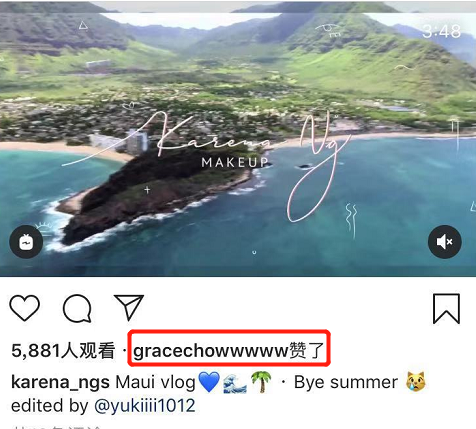Tap the MAKEUP overlay text on the video

235,162
